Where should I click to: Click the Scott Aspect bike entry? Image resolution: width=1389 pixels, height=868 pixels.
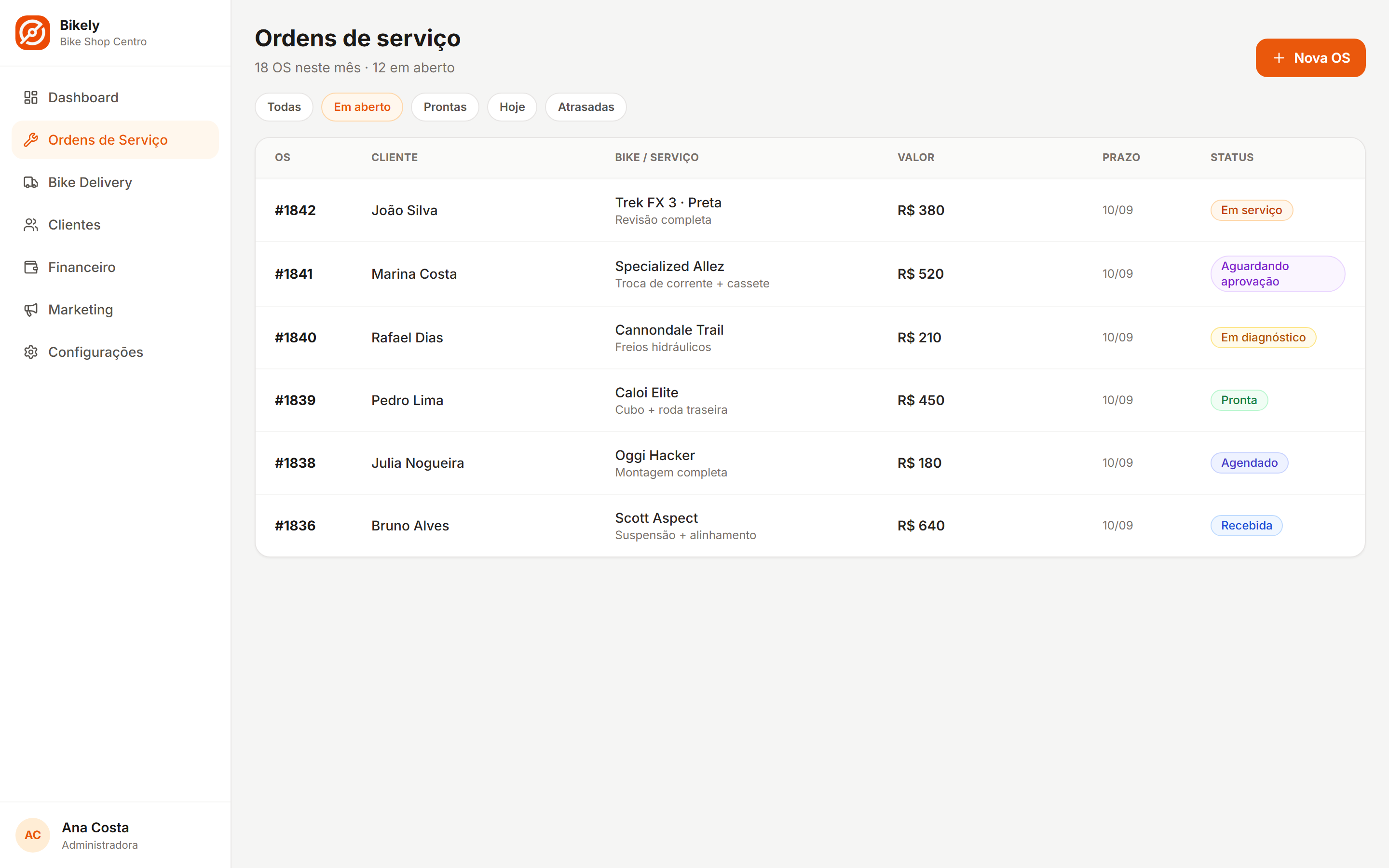pos(656,518)
